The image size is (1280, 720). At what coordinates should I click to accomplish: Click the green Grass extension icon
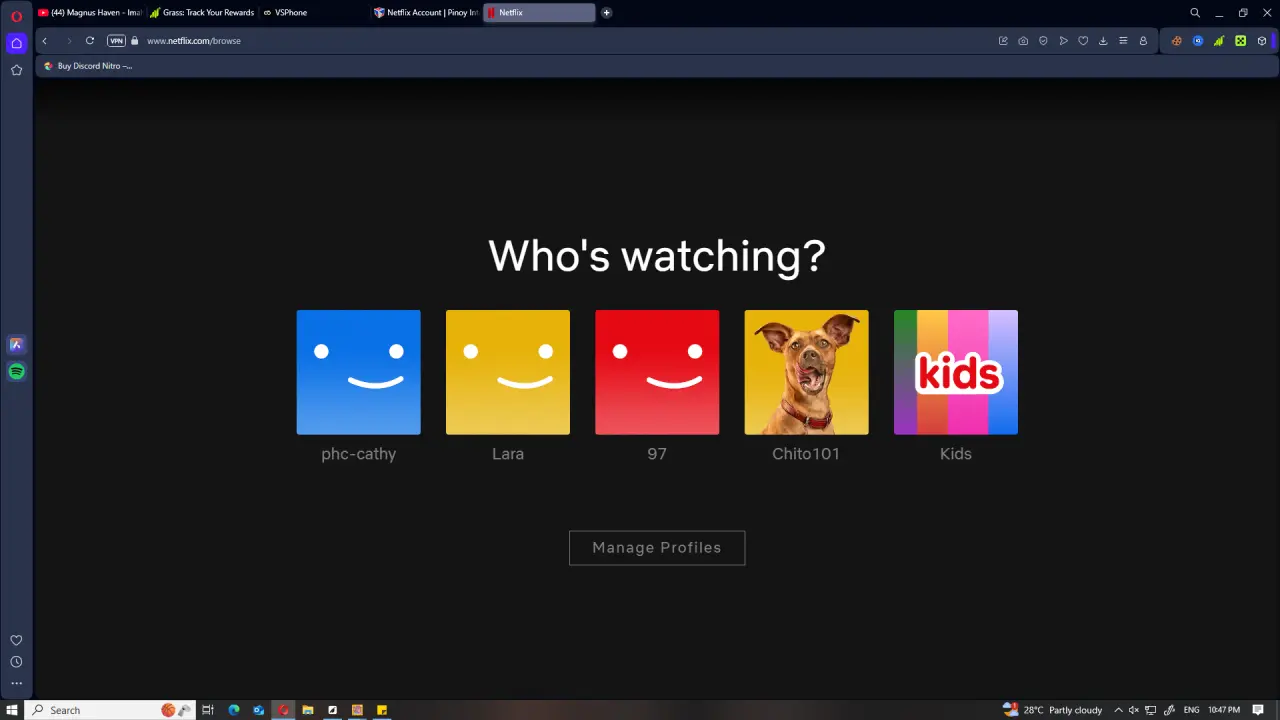[x=1219, y=41]
